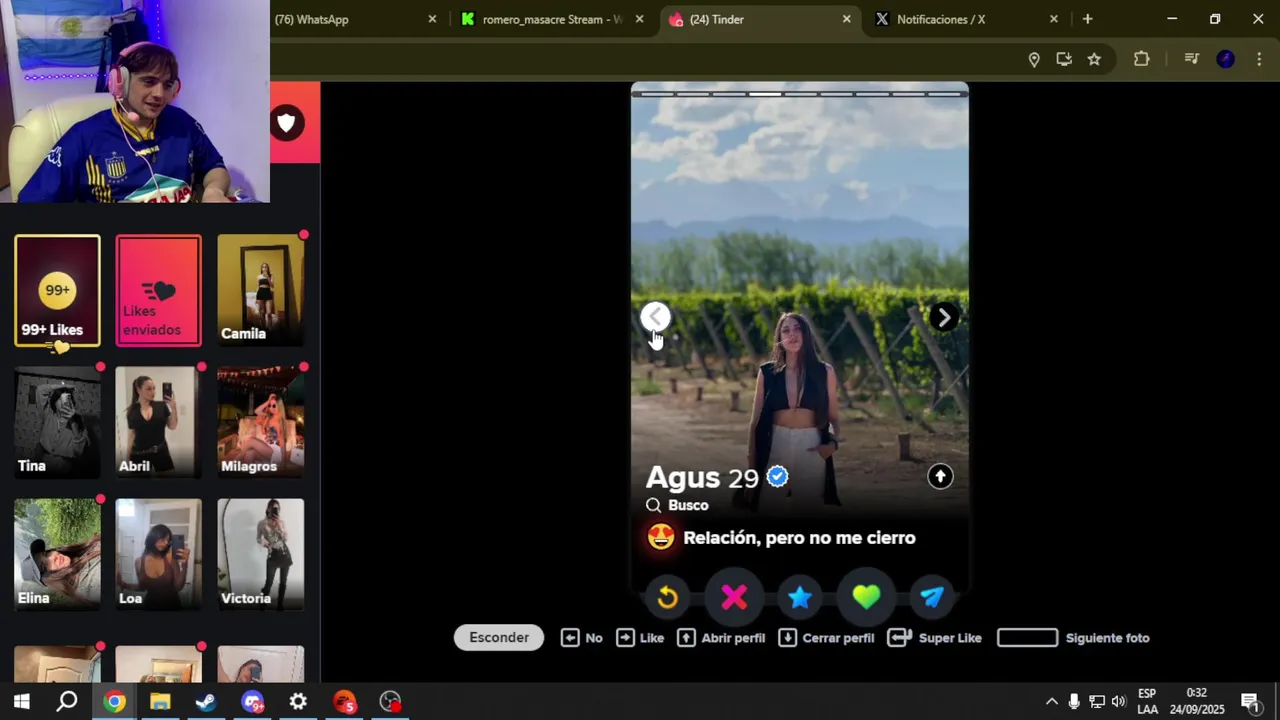Open the Chrome extensions puzzle icon

pyautogui.click(x=1141, y=59)
